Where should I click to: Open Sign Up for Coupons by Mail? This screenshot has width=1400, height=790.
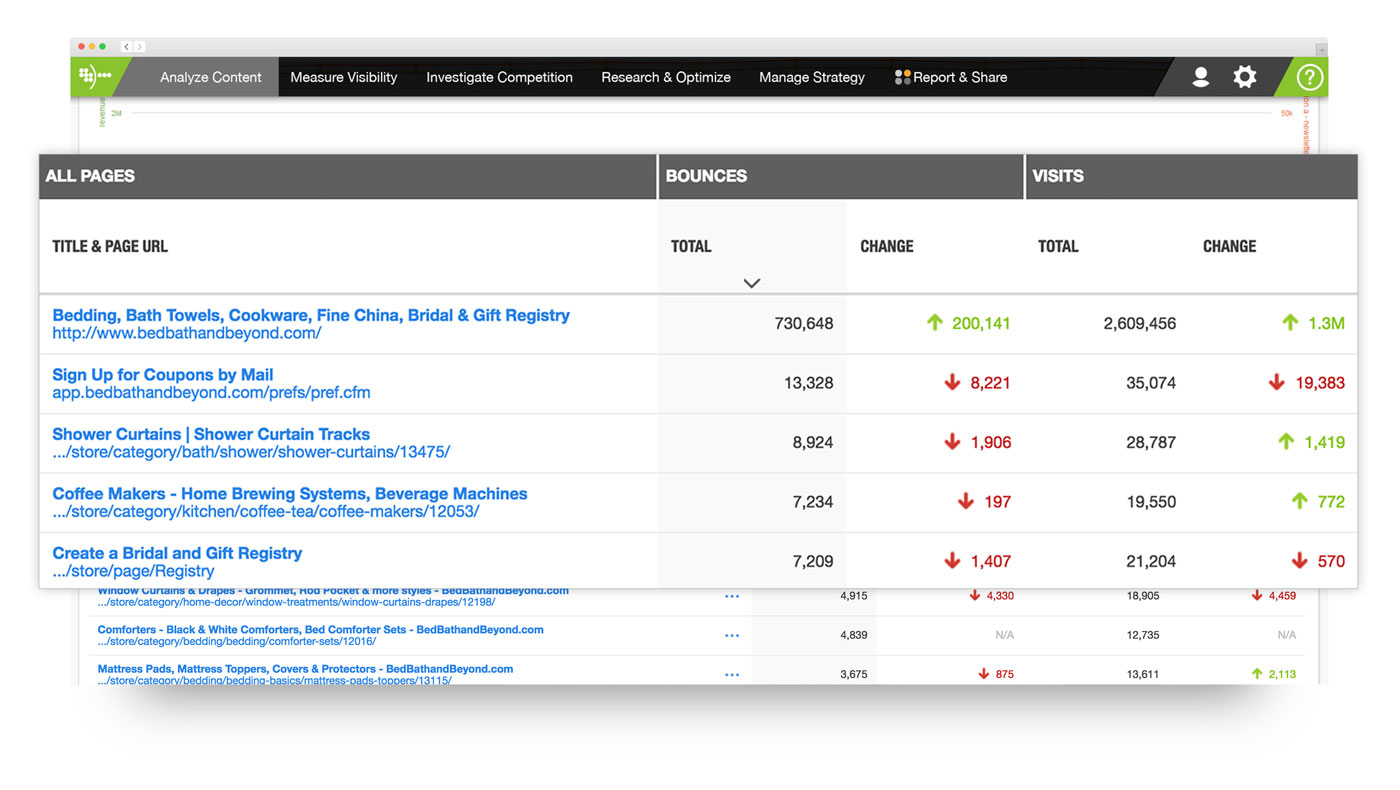pyautogui.click(x=163, y=375)
